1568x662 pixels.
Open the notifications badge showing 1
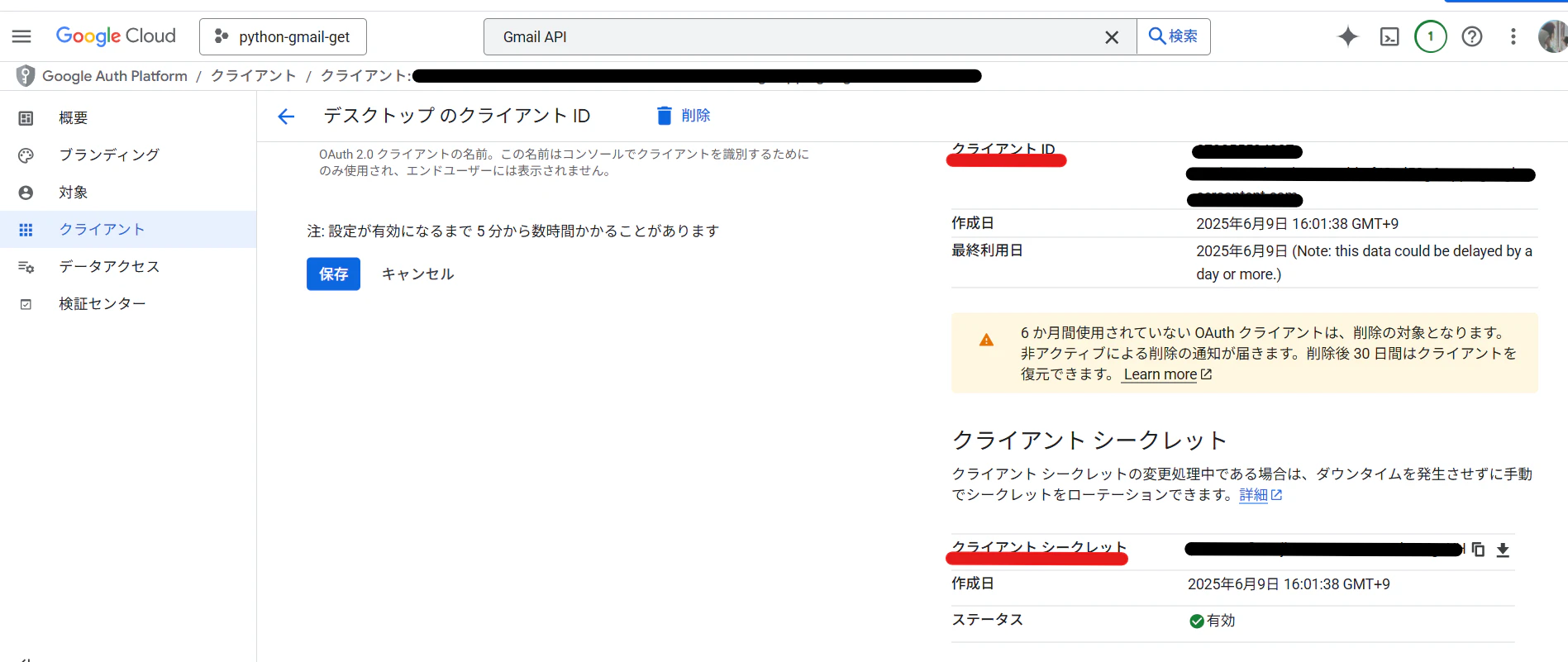point(1431,36)
